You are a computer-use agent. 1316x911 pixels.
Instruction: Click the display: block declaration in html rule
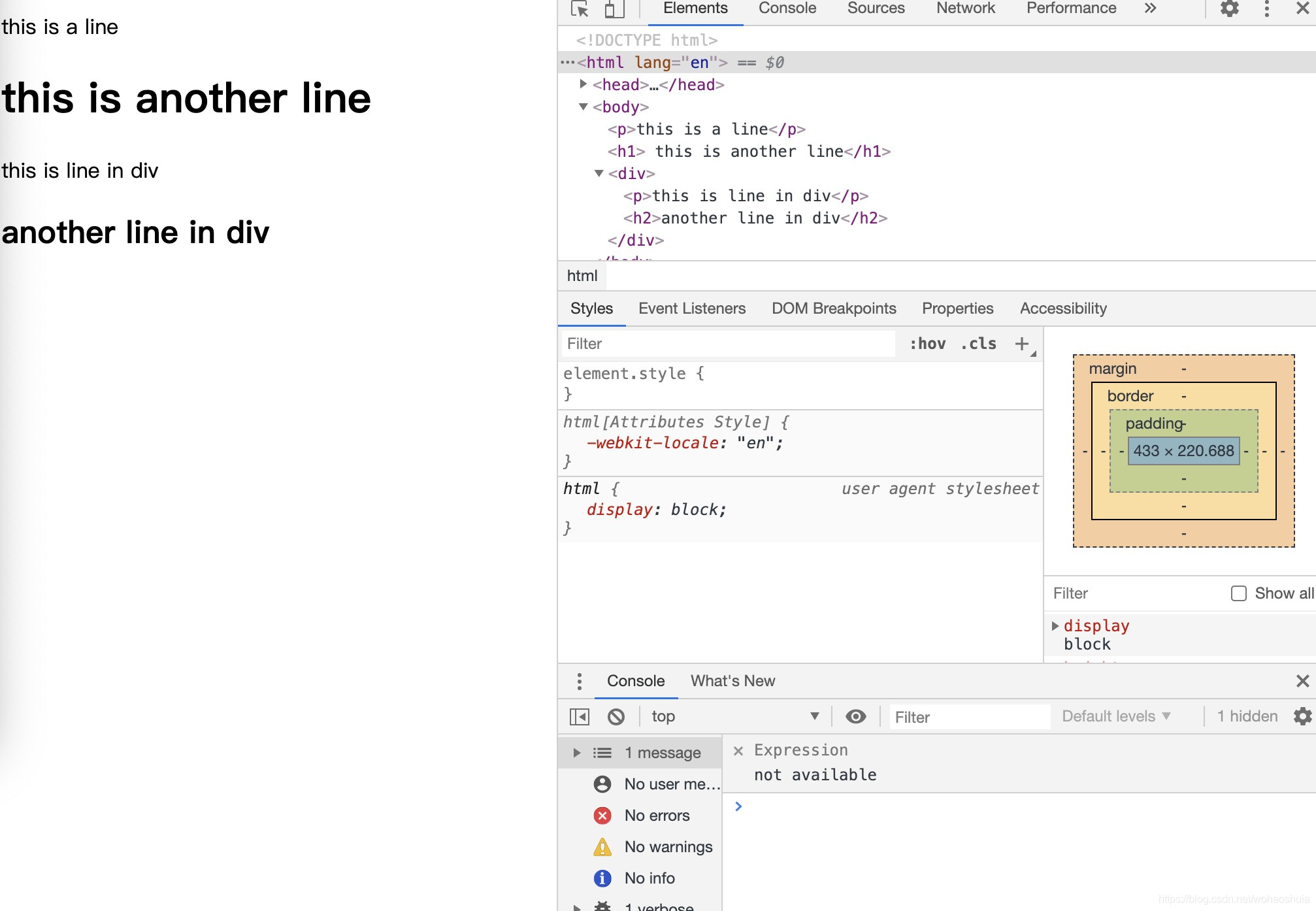point(657,510)
